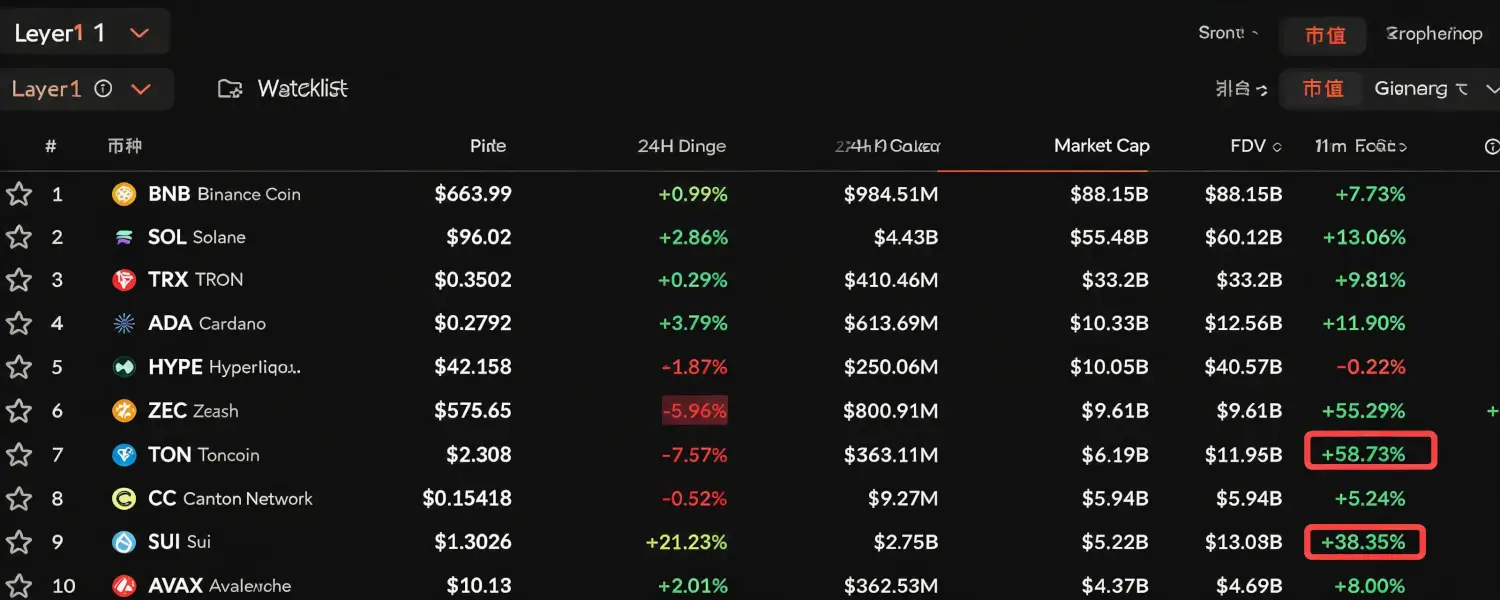
Task: Click the Toncoin logo
Action: [124, 455]
